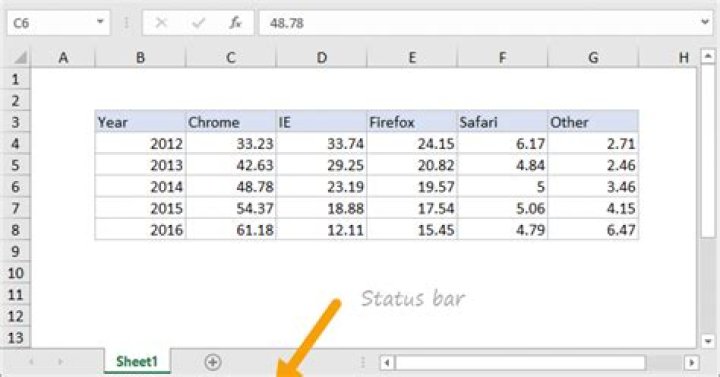Click the vertical scrollbar thumb
The width and height of the screenshot is (720, 377).
click(708, 151)
